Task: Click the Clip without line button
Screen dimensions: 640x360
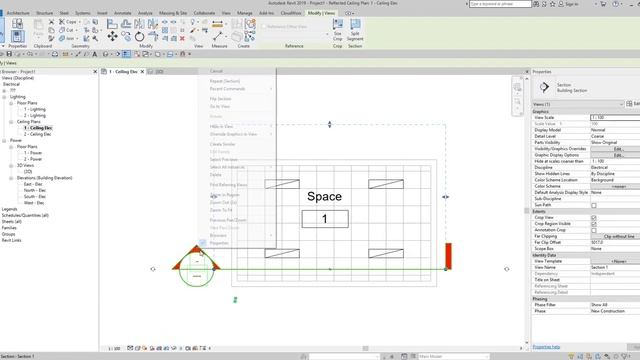Action: coord(615,236)
